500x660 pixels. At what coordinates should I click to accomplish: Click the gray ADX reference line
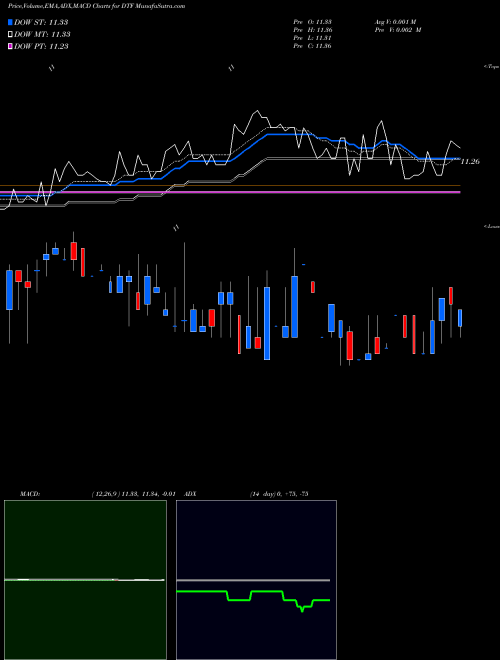click(253, 580)
